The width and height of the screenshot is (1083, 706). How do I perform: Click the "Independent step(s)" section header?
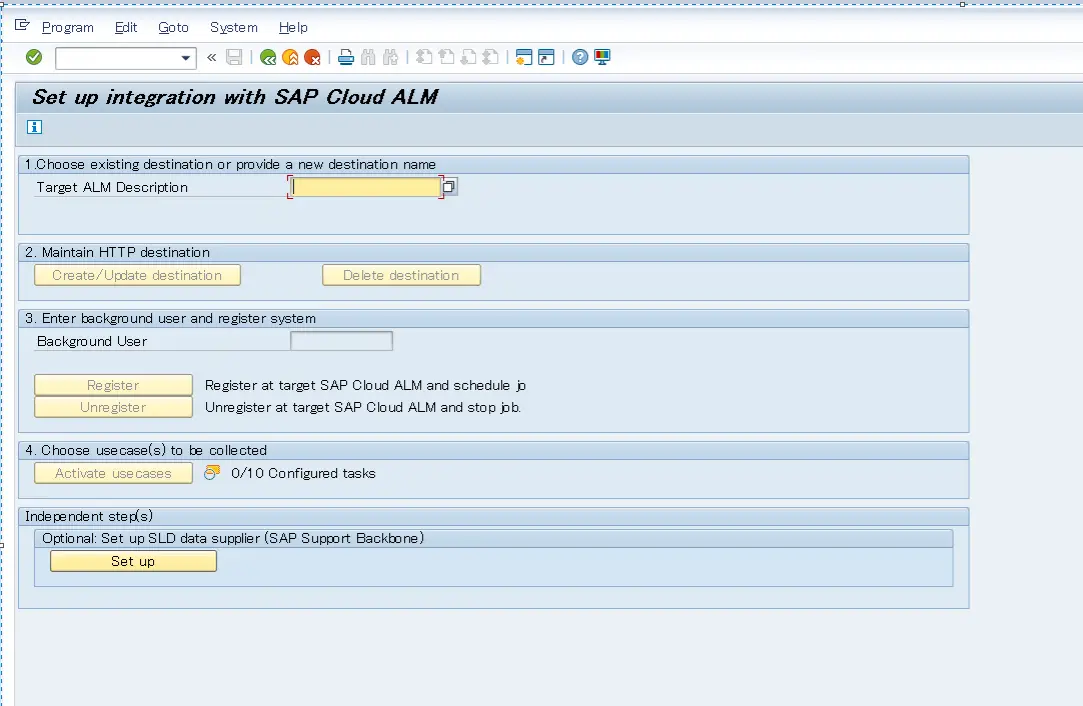[88, 516]
